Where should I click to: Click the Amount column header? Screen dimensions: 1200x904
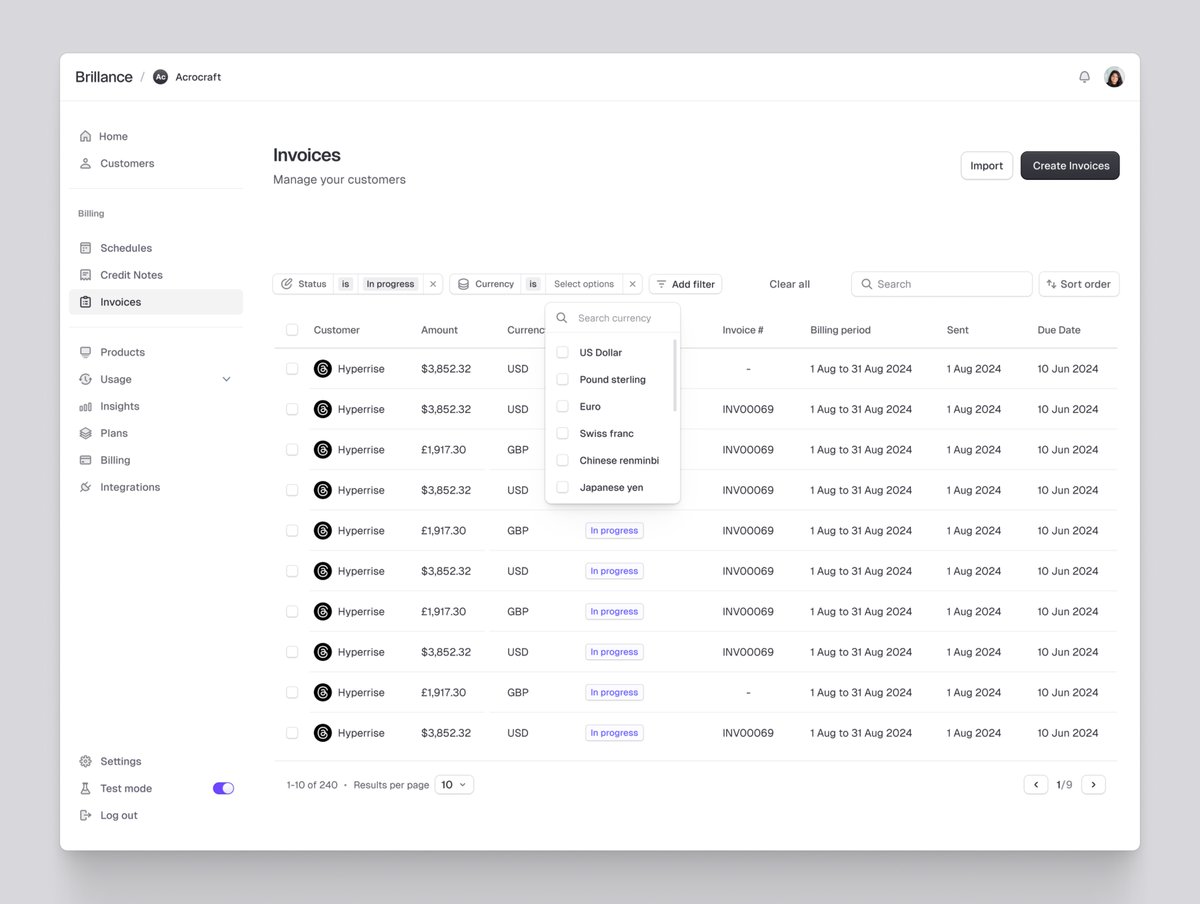pyautogui.click(x=439, y=330)
